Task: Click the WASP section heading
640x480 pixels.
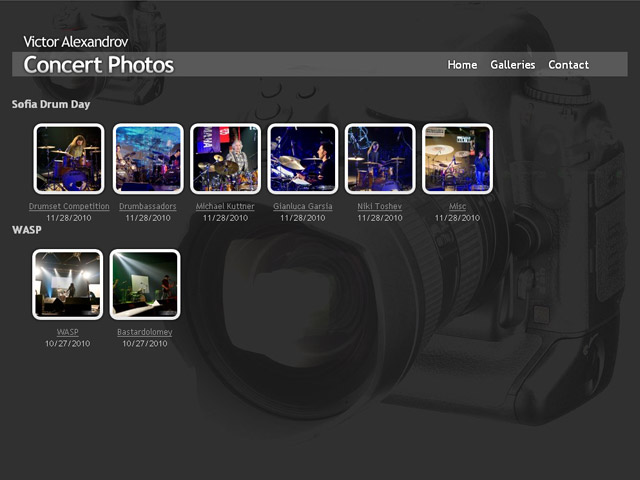Action: point(27,230)
